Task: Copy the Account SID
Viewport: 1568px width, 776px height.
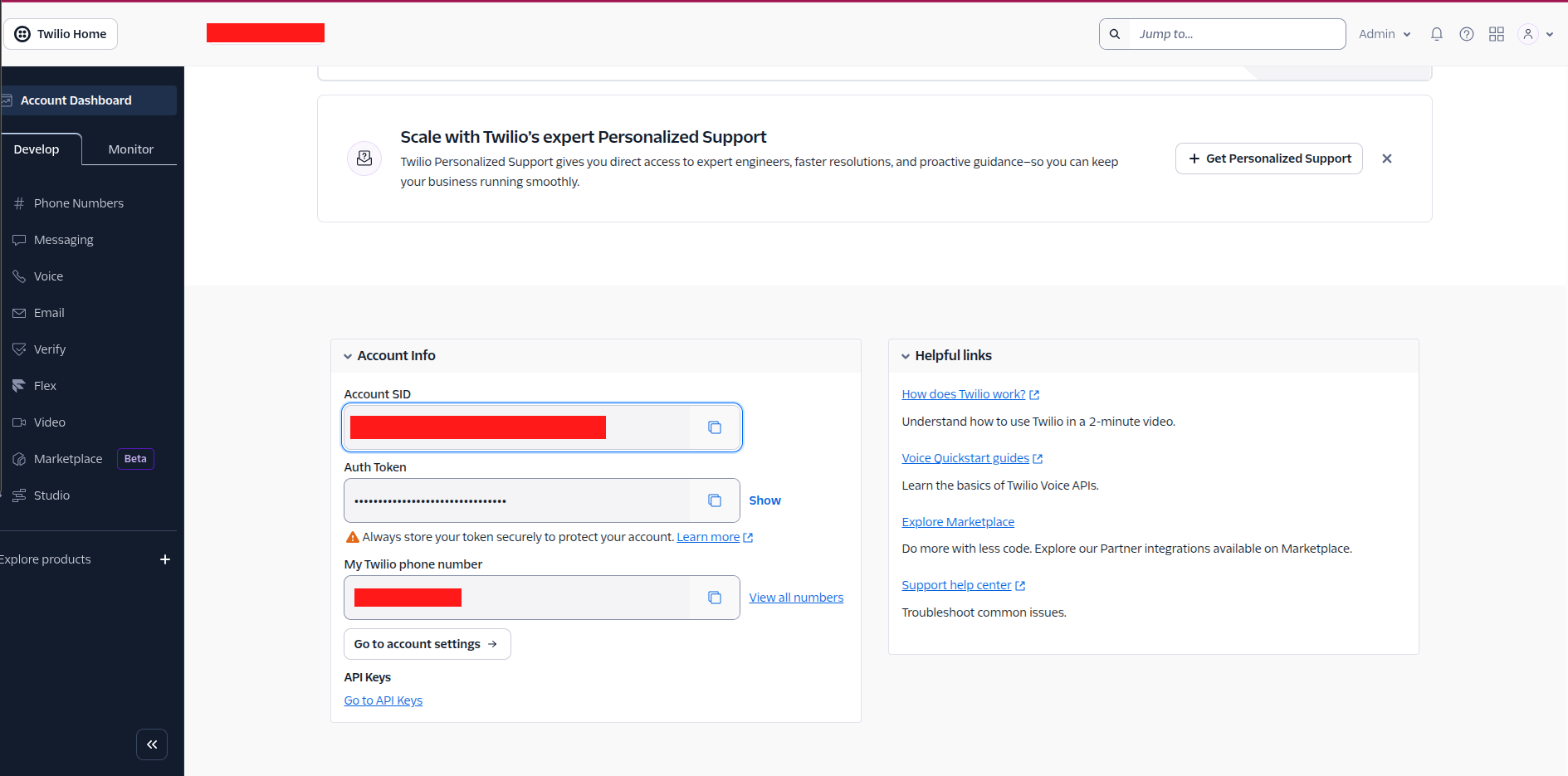Action: [x=714, y=427]
